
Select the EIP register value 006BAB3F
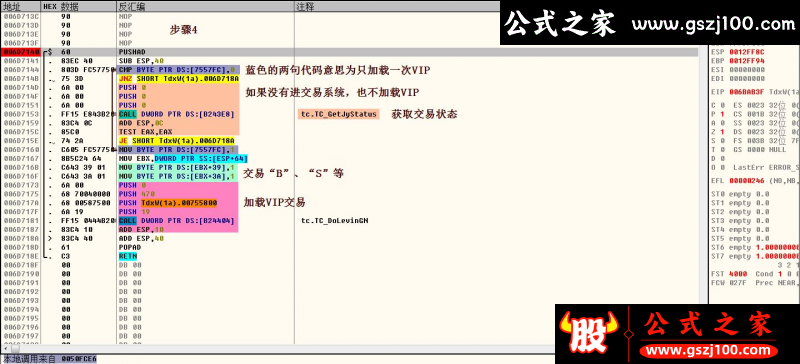[746, 92]
